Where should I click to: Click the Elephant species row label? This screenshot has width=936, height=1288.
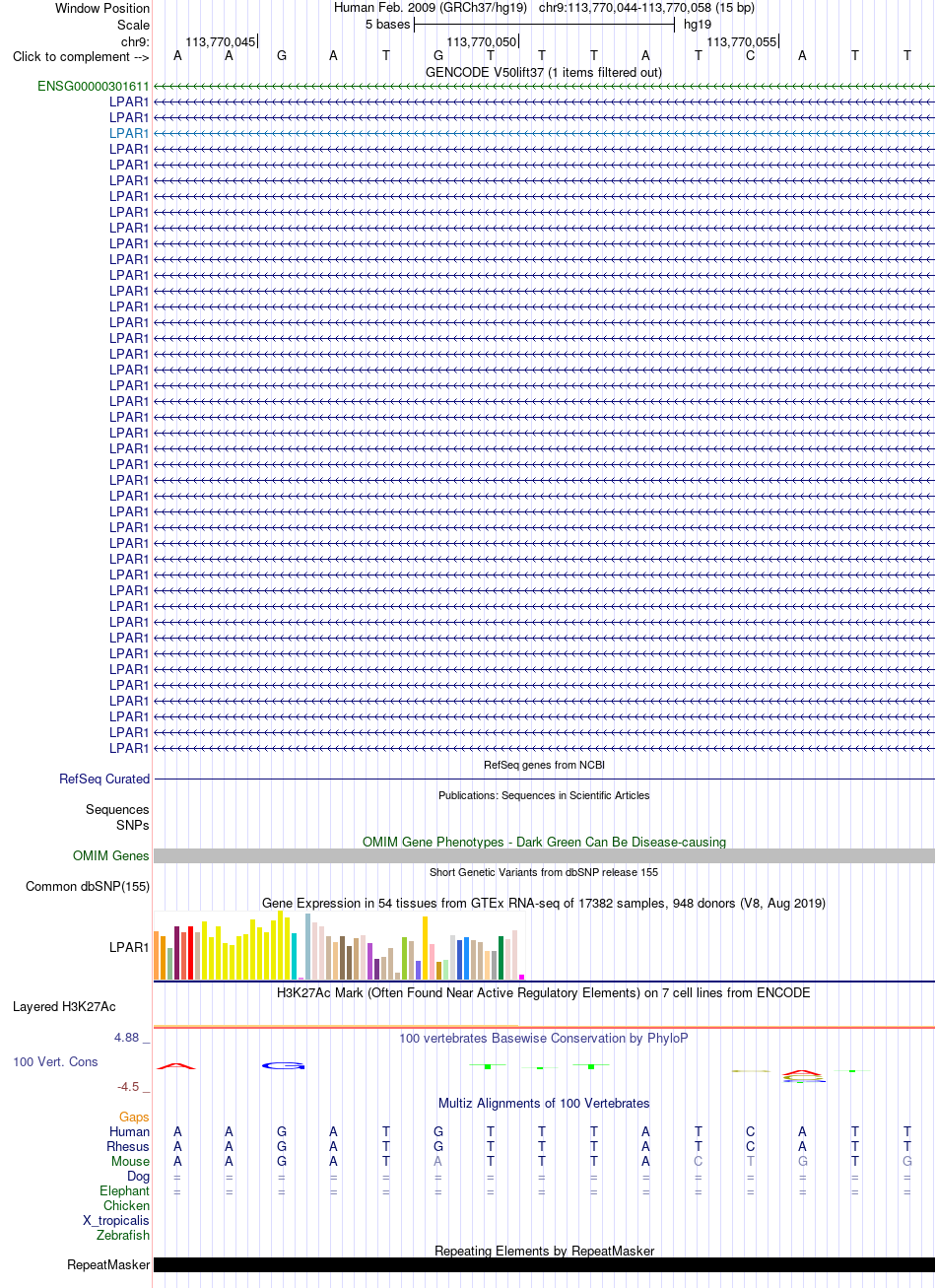pos(124,1190)
